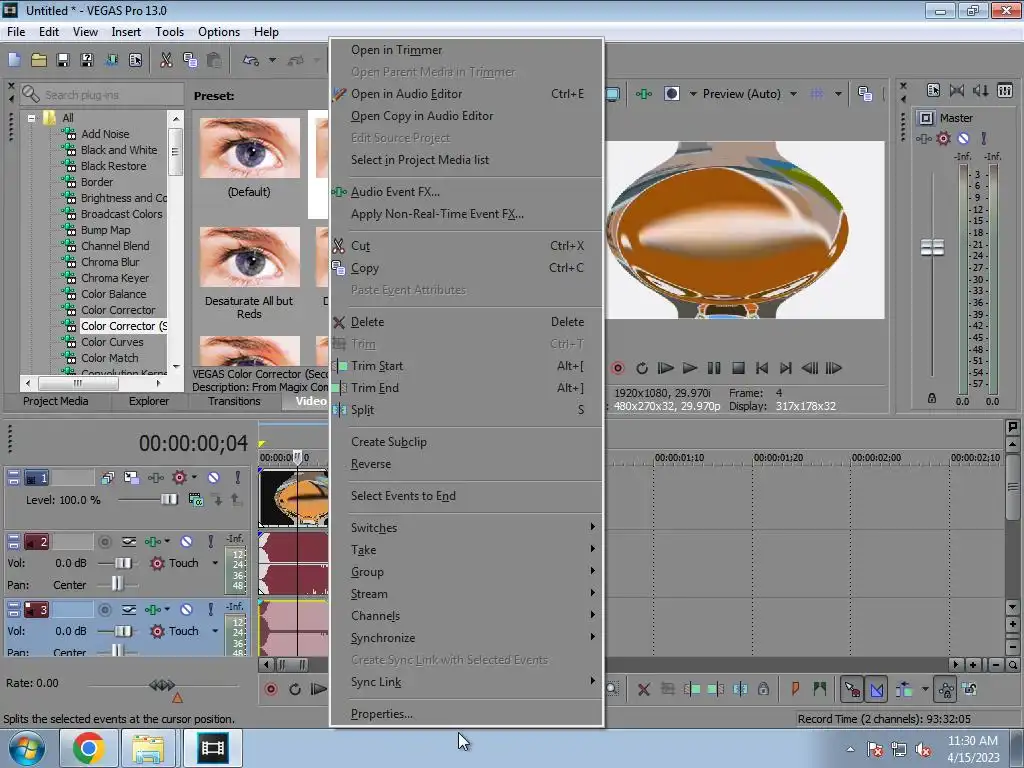Click the New project icon in the toolbar

pyautogui.click(x=14, y=60)
